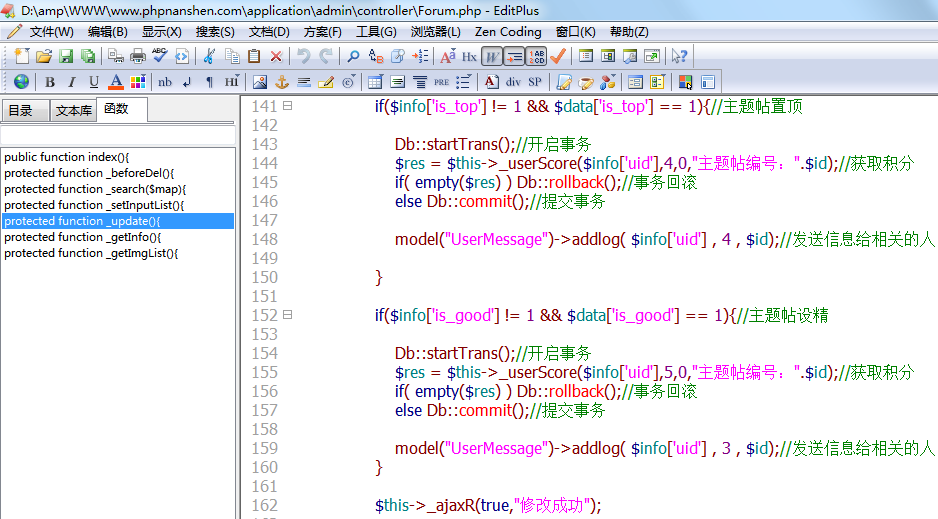938x519 pixels.
Task: Select protected function _update() entry
Action: (118, 221)
